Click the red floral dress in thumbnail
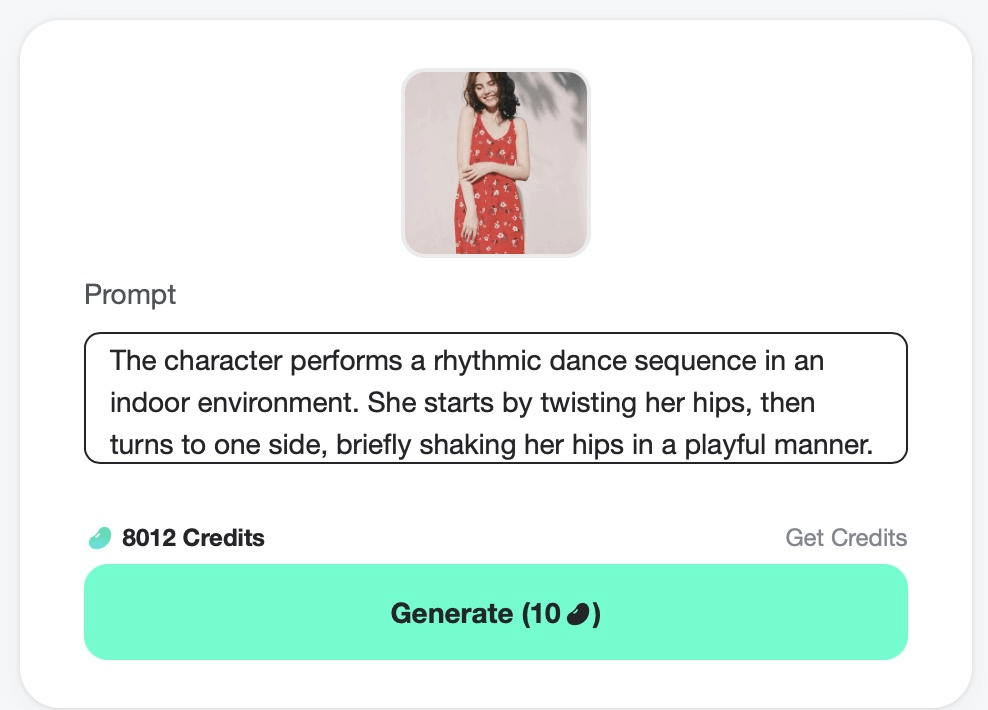 pos(491,200)
